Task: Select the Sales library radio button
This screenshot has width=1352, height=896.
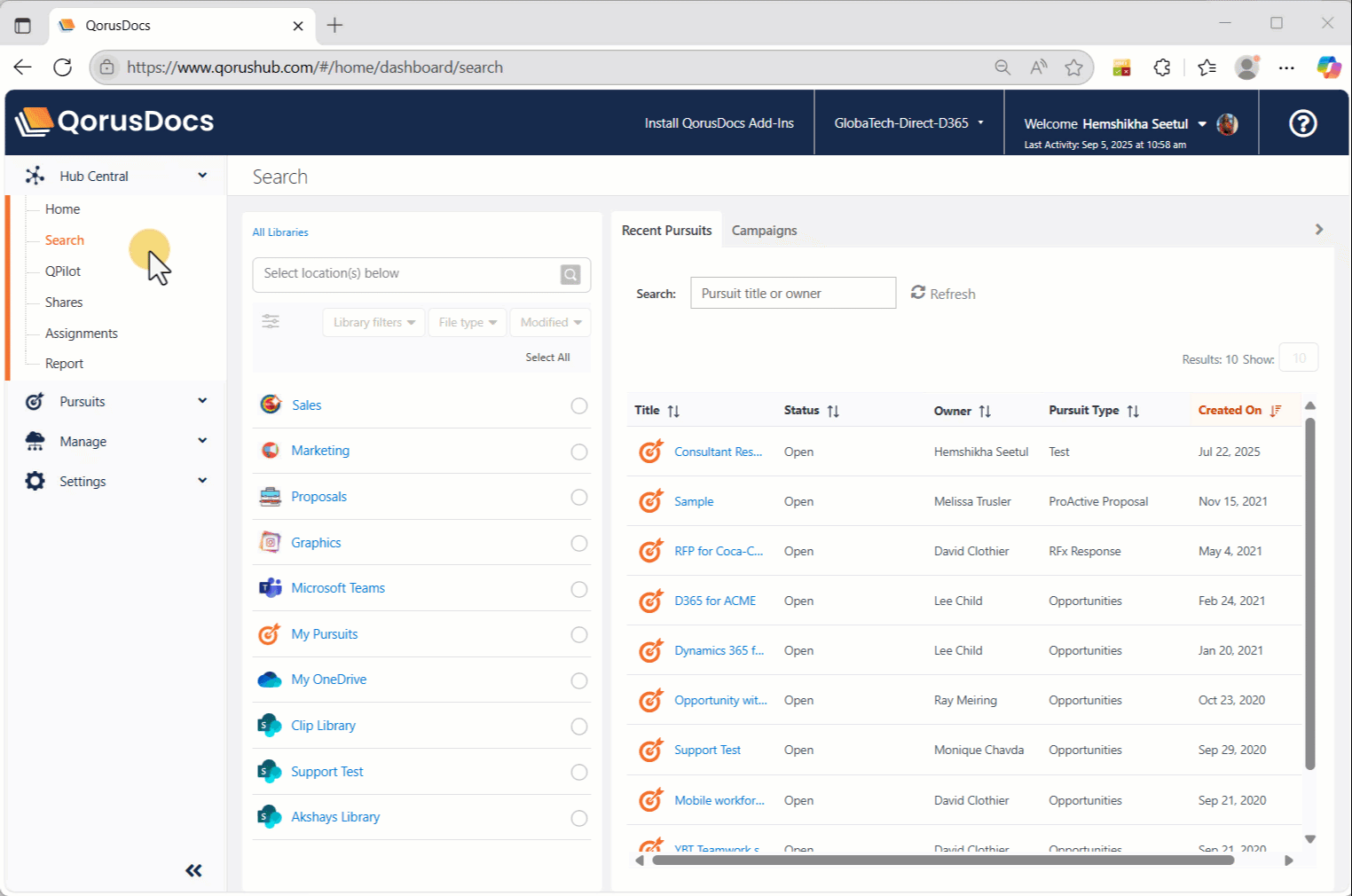Action: click(579, 405)
